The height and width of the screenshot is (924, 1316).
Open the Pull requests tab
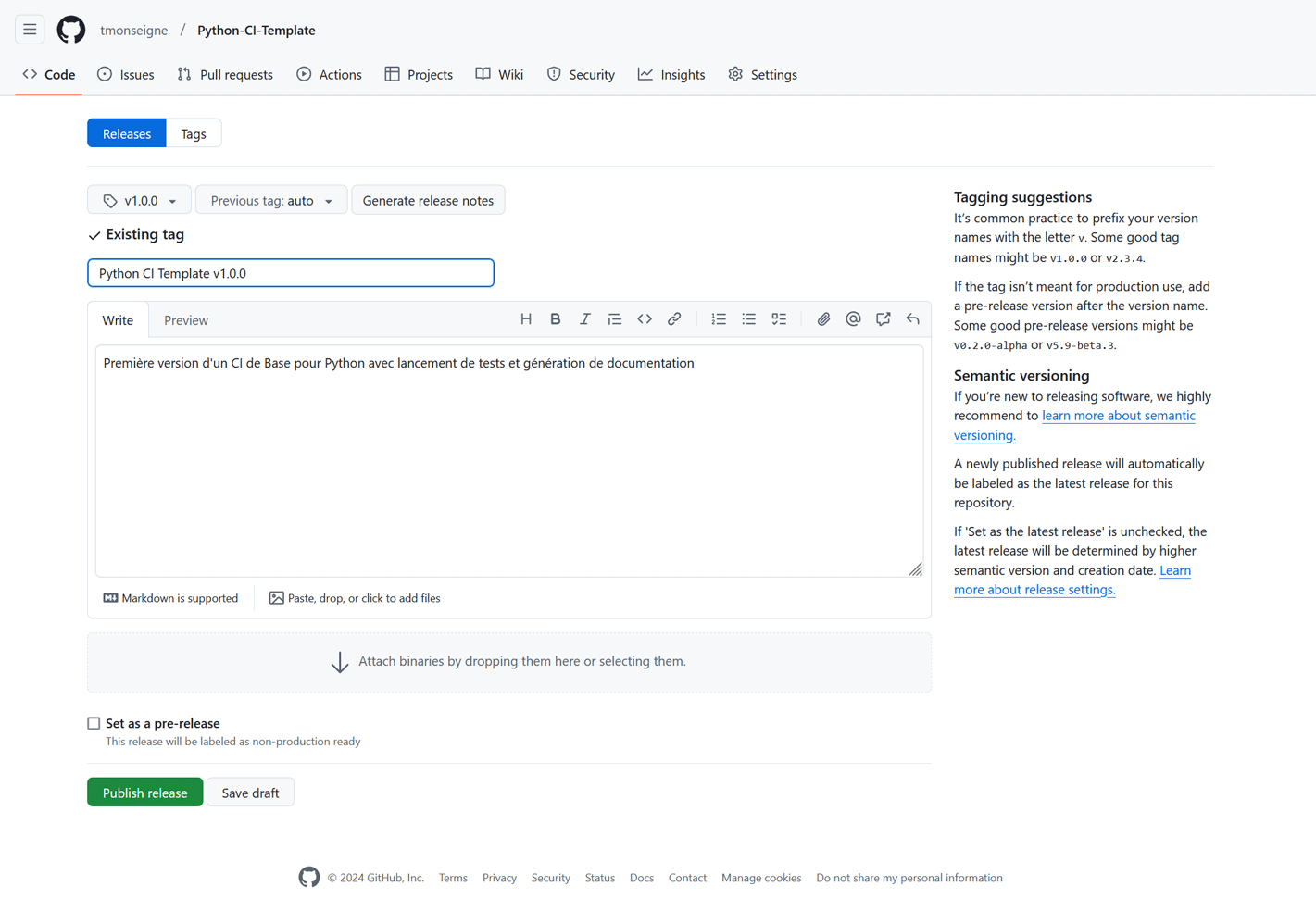click(225, 74)
